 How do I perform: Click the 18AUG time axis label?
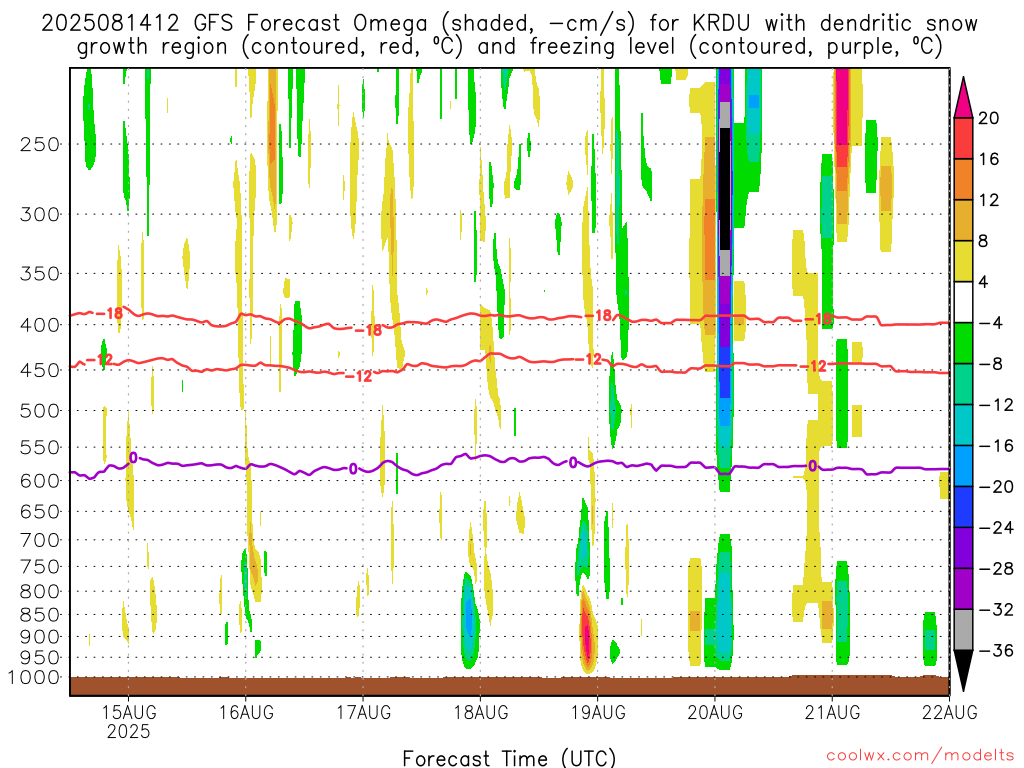coord(481,712)
